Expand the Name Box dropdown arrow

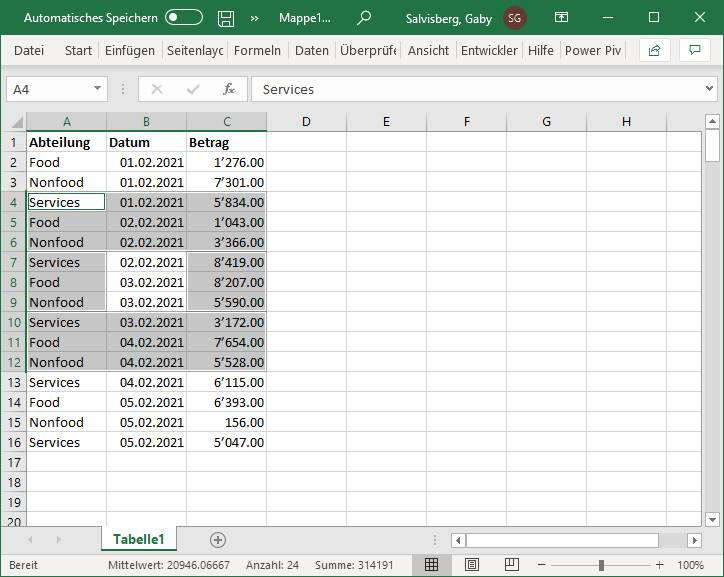click(x=97, y=89)
